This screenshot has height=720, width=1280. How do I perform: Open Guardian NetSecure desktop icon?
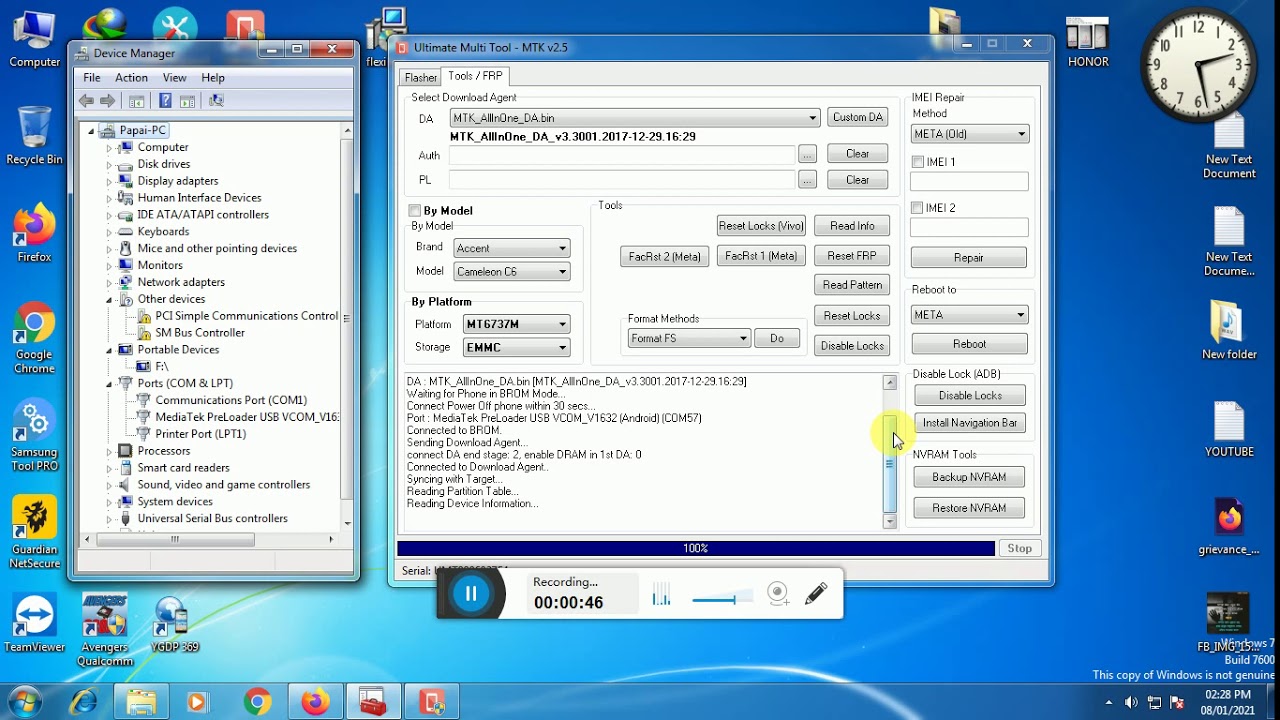(x=34, y=534)
